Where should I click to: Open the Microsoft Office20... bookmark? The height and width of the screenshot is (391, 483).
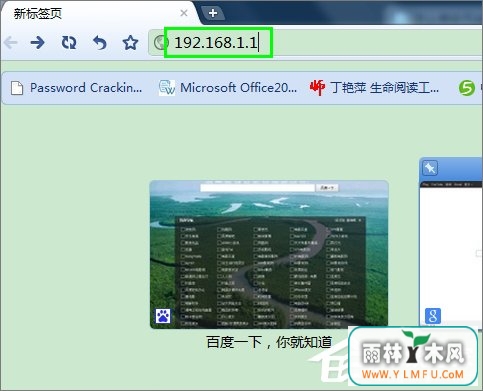(228, 88)
